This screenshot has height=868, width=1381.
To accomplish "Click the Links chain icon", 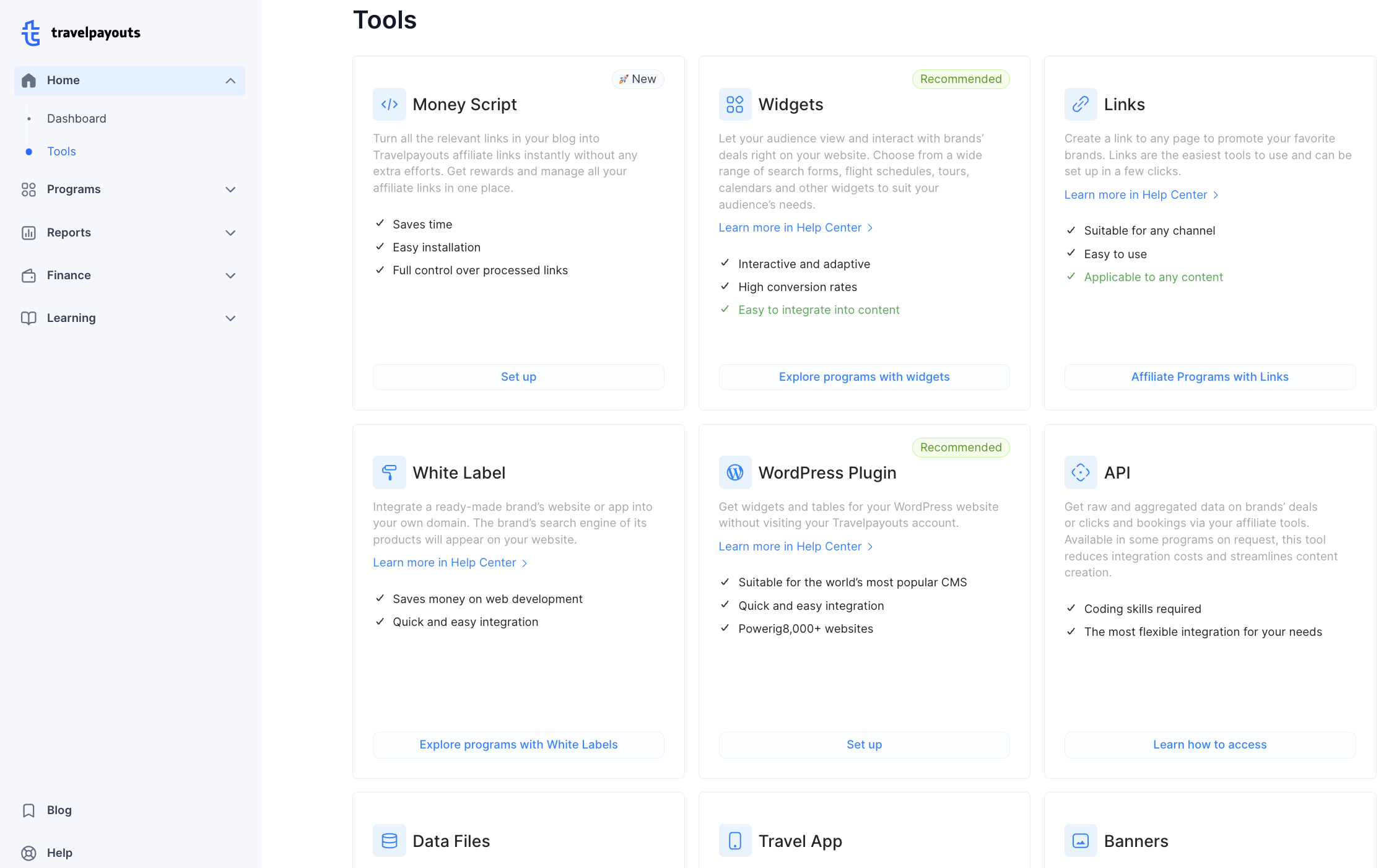I will pos(1081,105).
